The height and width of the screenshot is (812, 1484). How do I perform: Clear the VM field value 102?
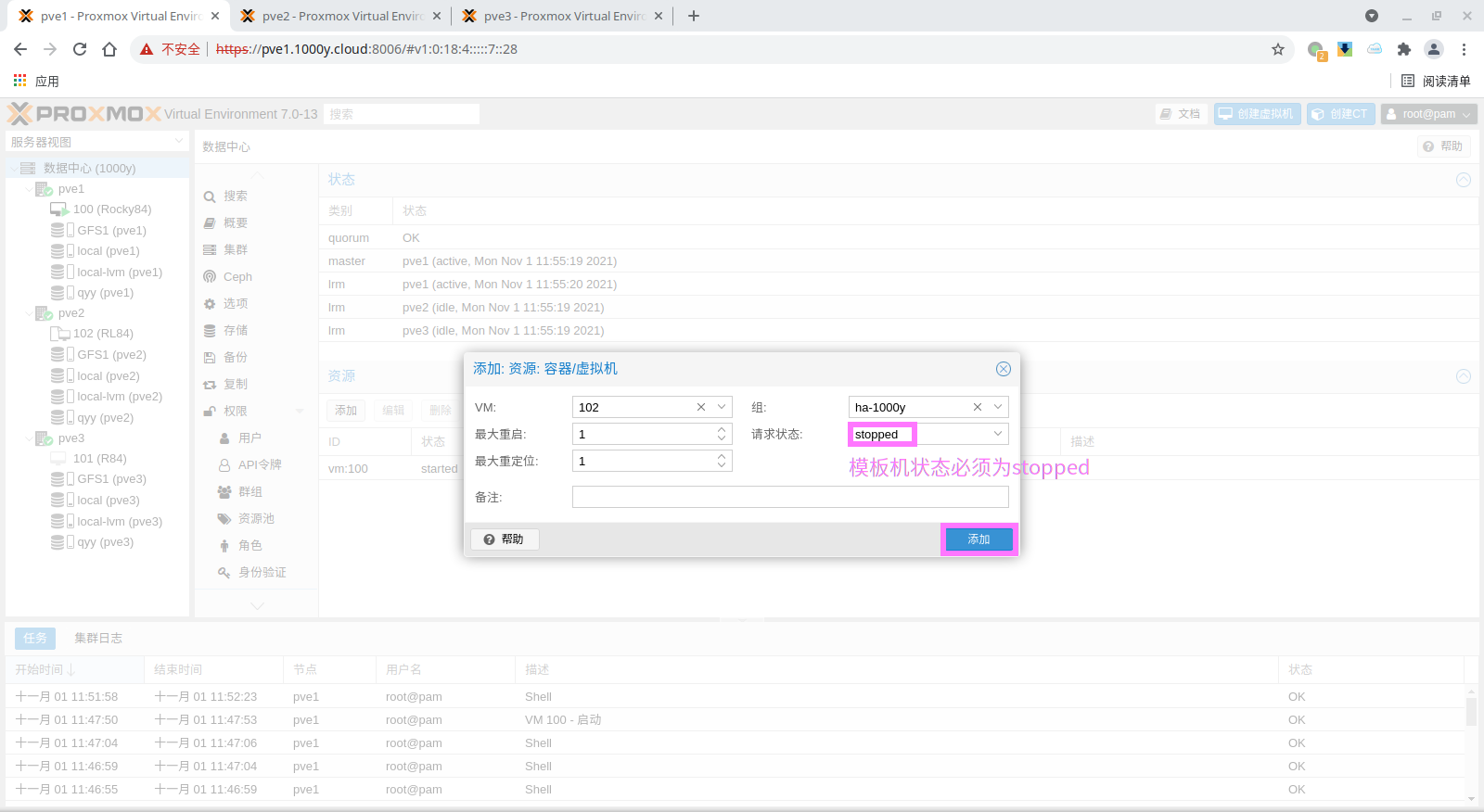point(701,407)
